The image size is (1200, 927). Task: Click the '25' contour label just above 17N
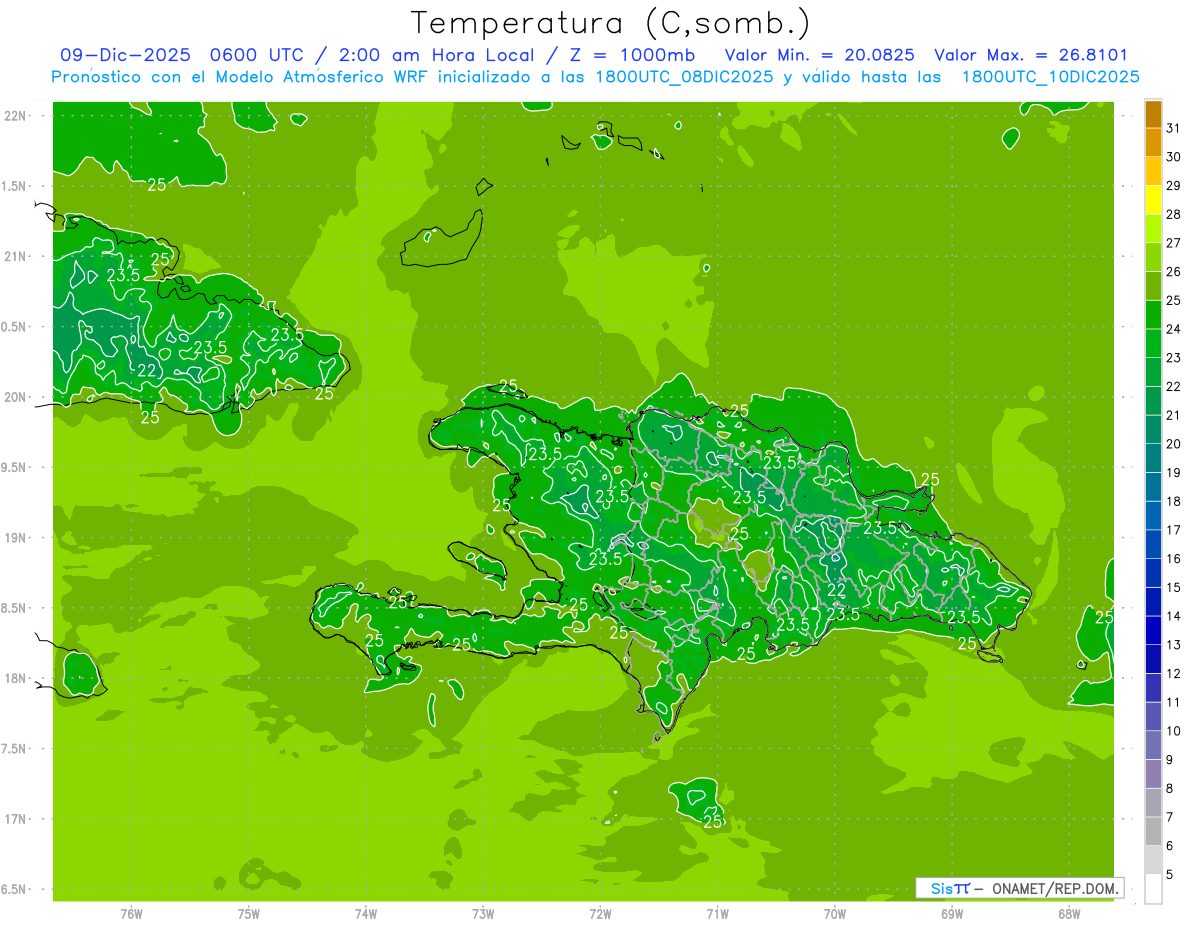click(713, 822)
